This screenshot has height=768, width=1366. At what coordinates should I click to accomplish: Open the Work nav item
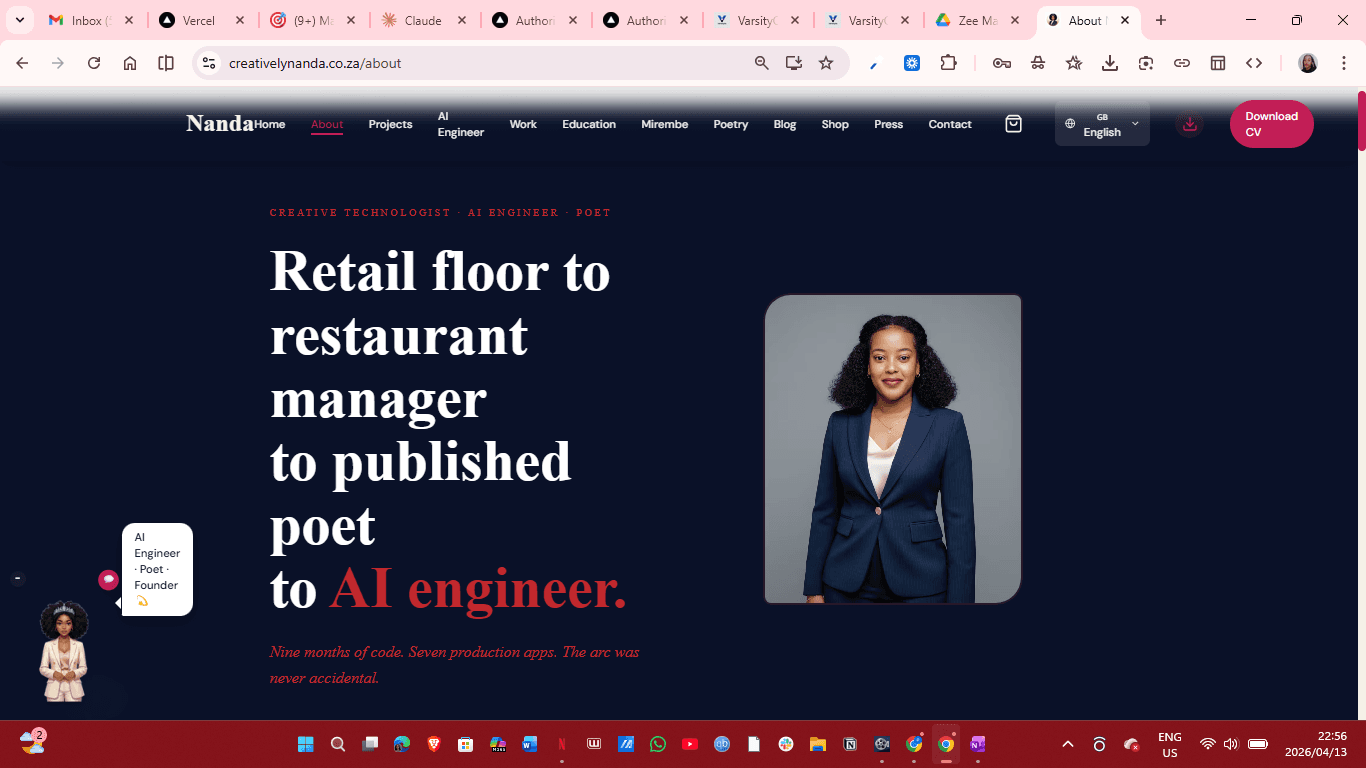click(x=523, y=124)
